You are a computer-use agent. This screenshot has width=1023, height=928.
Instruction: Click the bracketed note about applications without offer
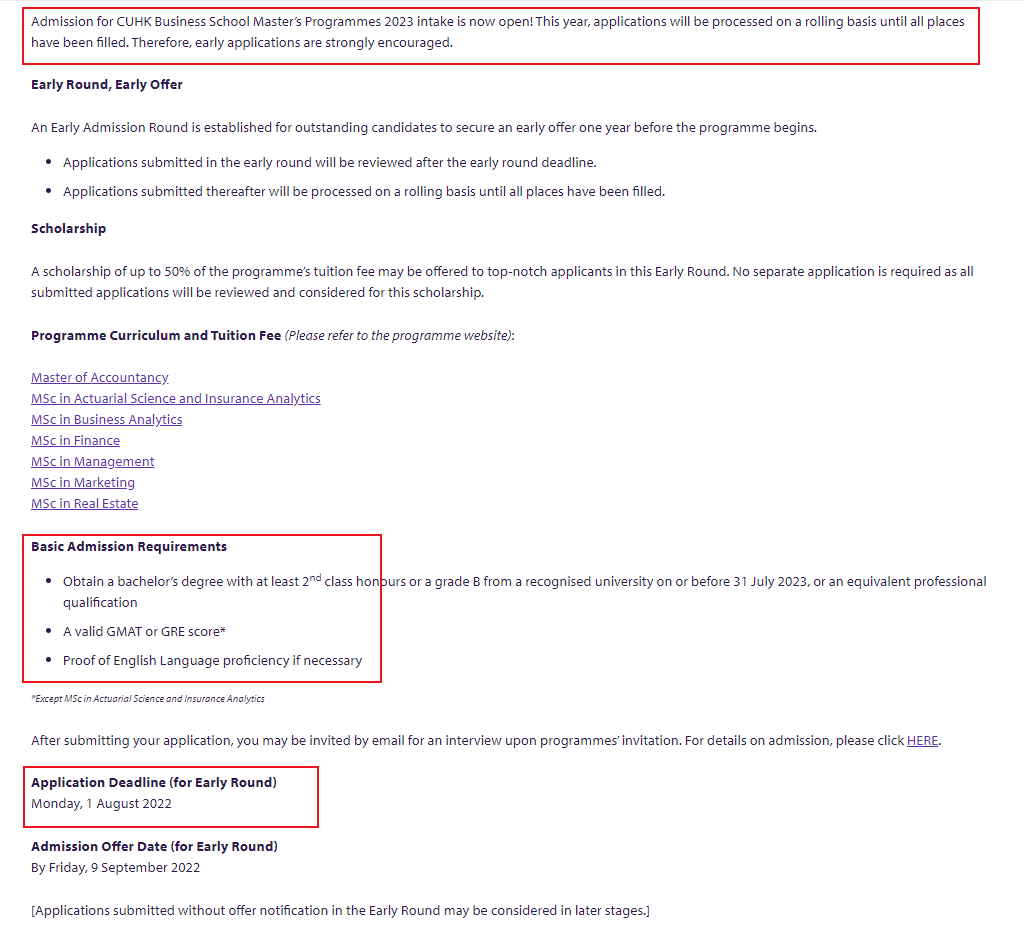click(x=340, y=911)
